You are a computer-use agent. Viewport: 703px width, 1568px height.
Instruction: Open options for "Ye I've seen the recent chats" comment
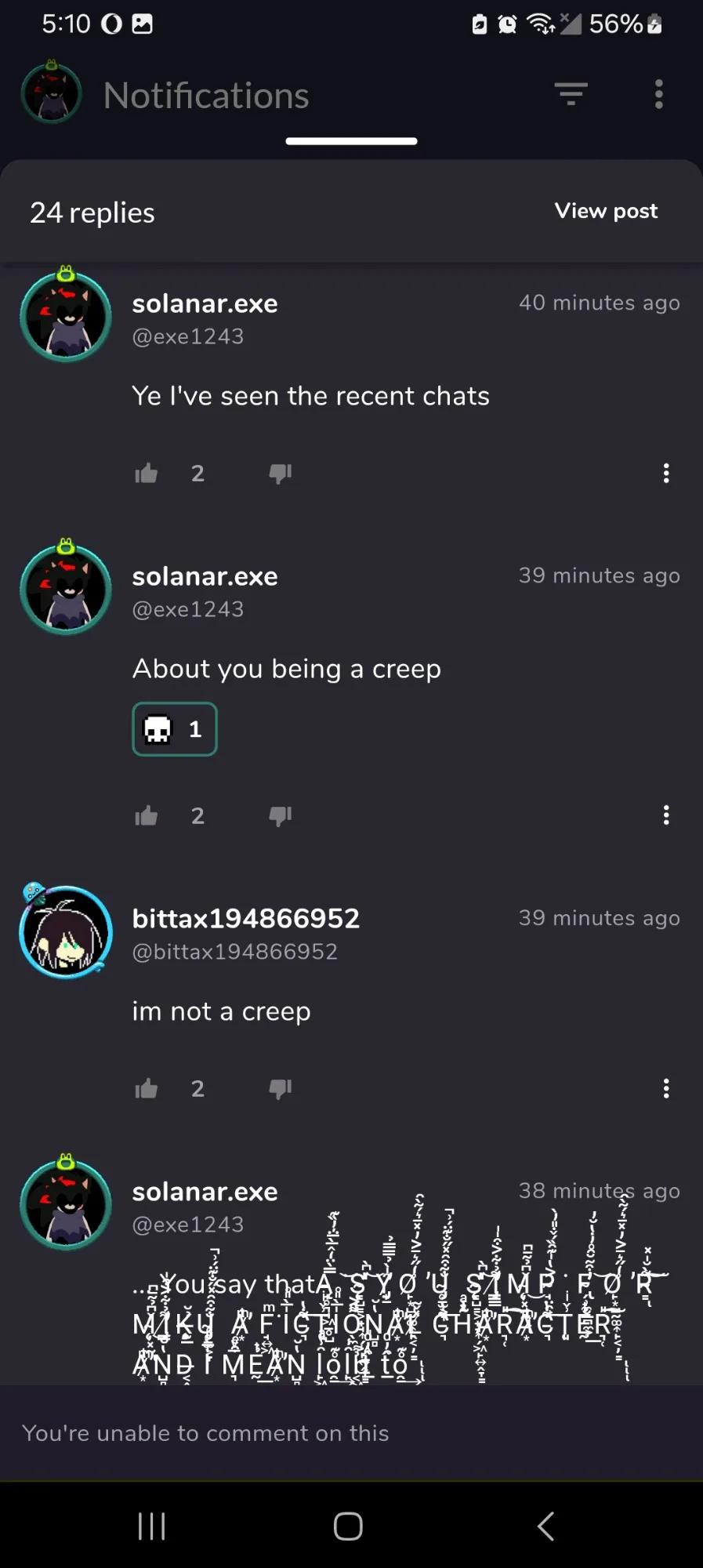pos(666,474)
